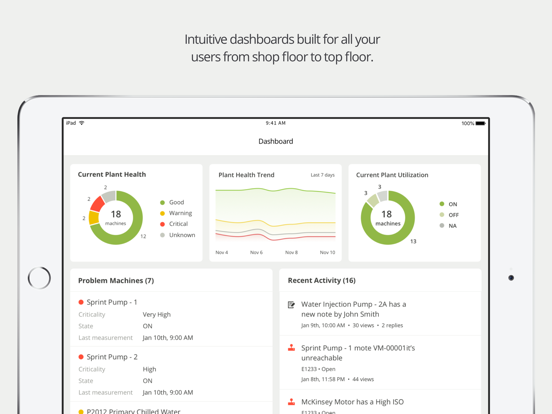552x414 pixels.
Task: Click the red status dot for Sprint Pump - 2
Action: 81,357
